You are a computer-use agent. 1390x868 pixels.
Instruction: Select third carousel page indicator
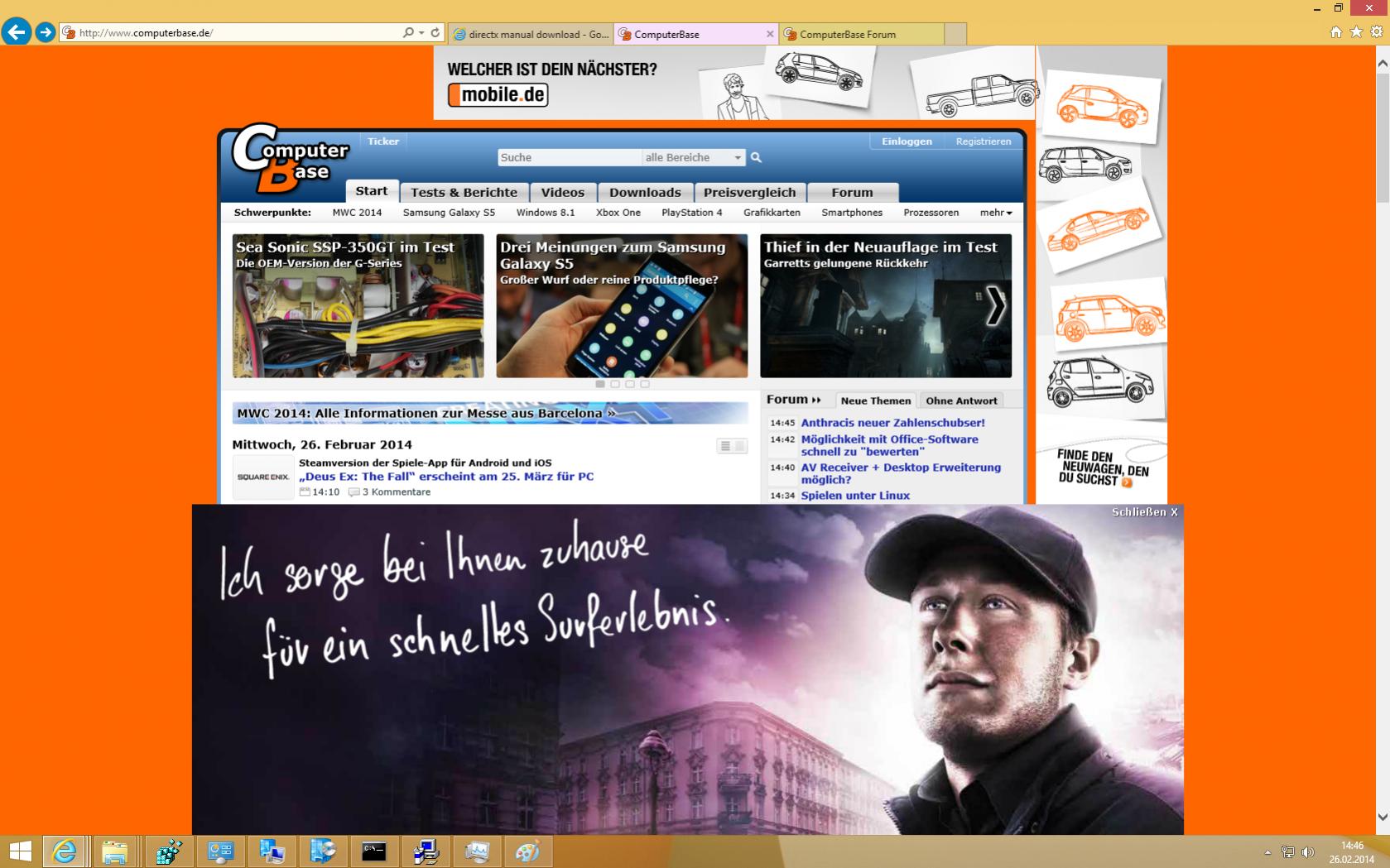(630, 384)
